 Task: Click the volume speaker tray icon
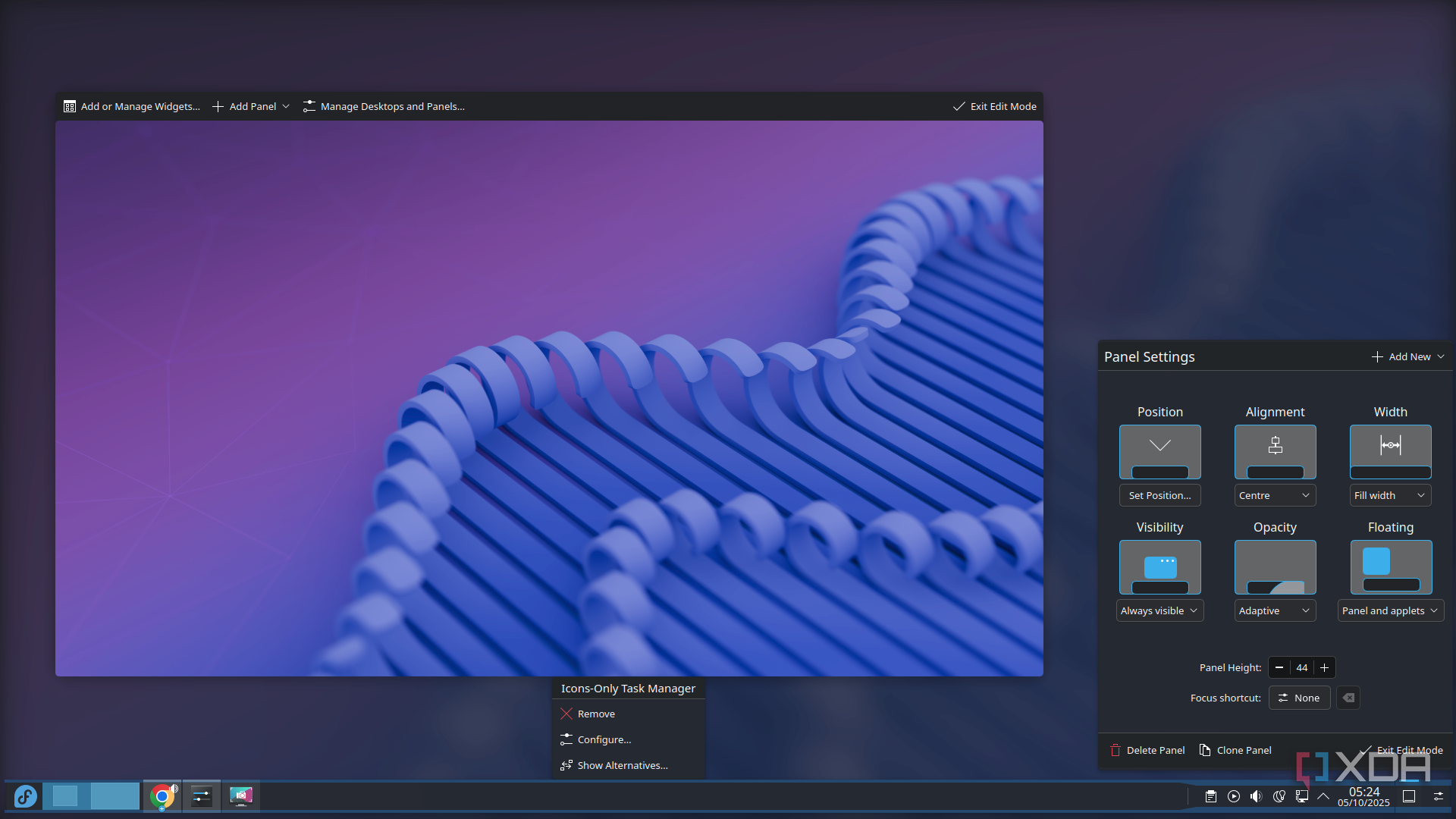1257,796
